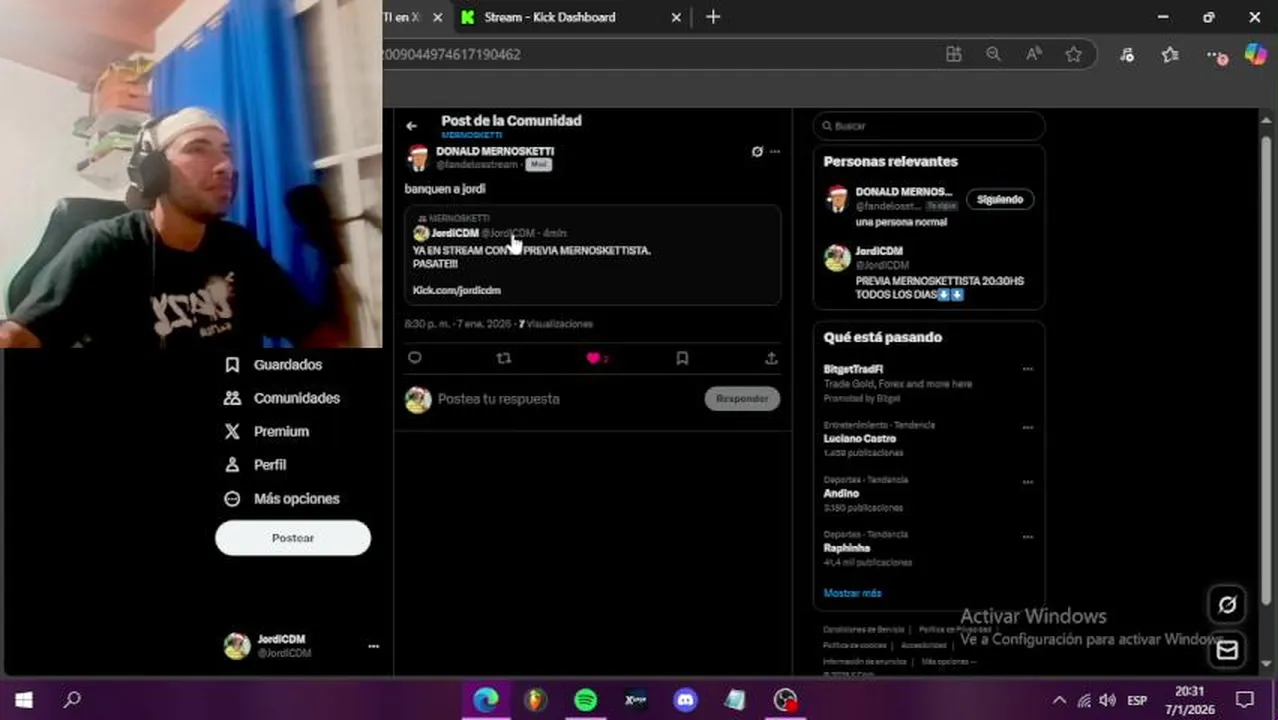Open the notification center icon

point(1245,700)
